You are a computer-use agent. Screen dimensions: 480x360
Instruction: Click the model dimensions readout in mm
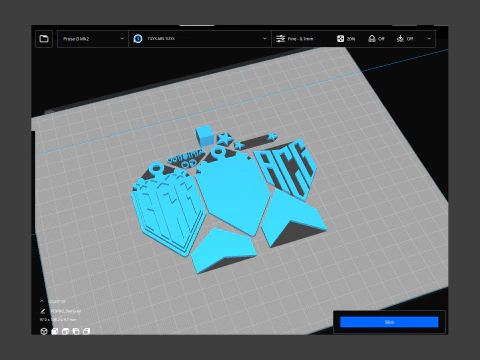pos(58,320)
